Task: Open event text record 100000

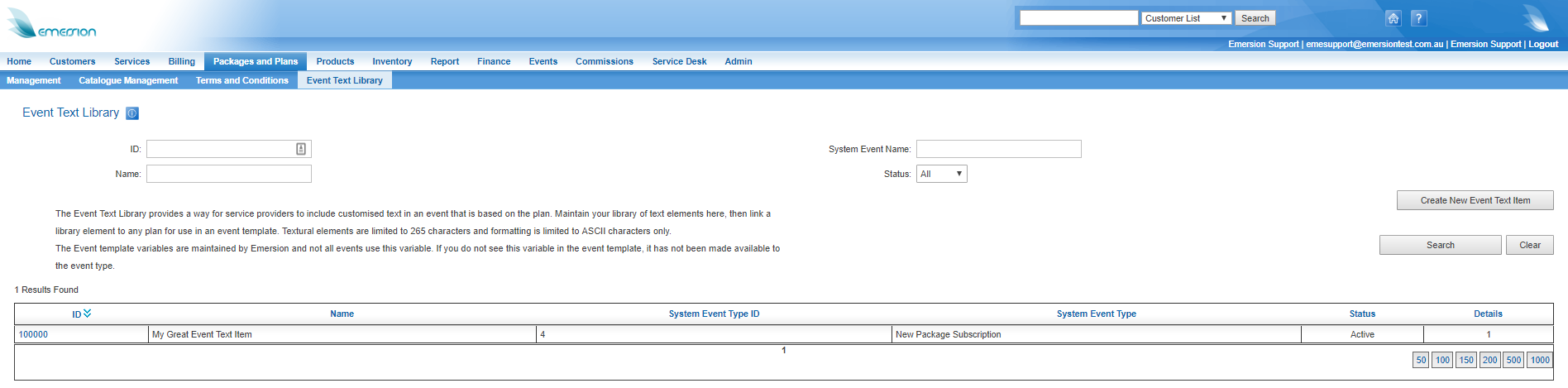Action: point(34,334)
